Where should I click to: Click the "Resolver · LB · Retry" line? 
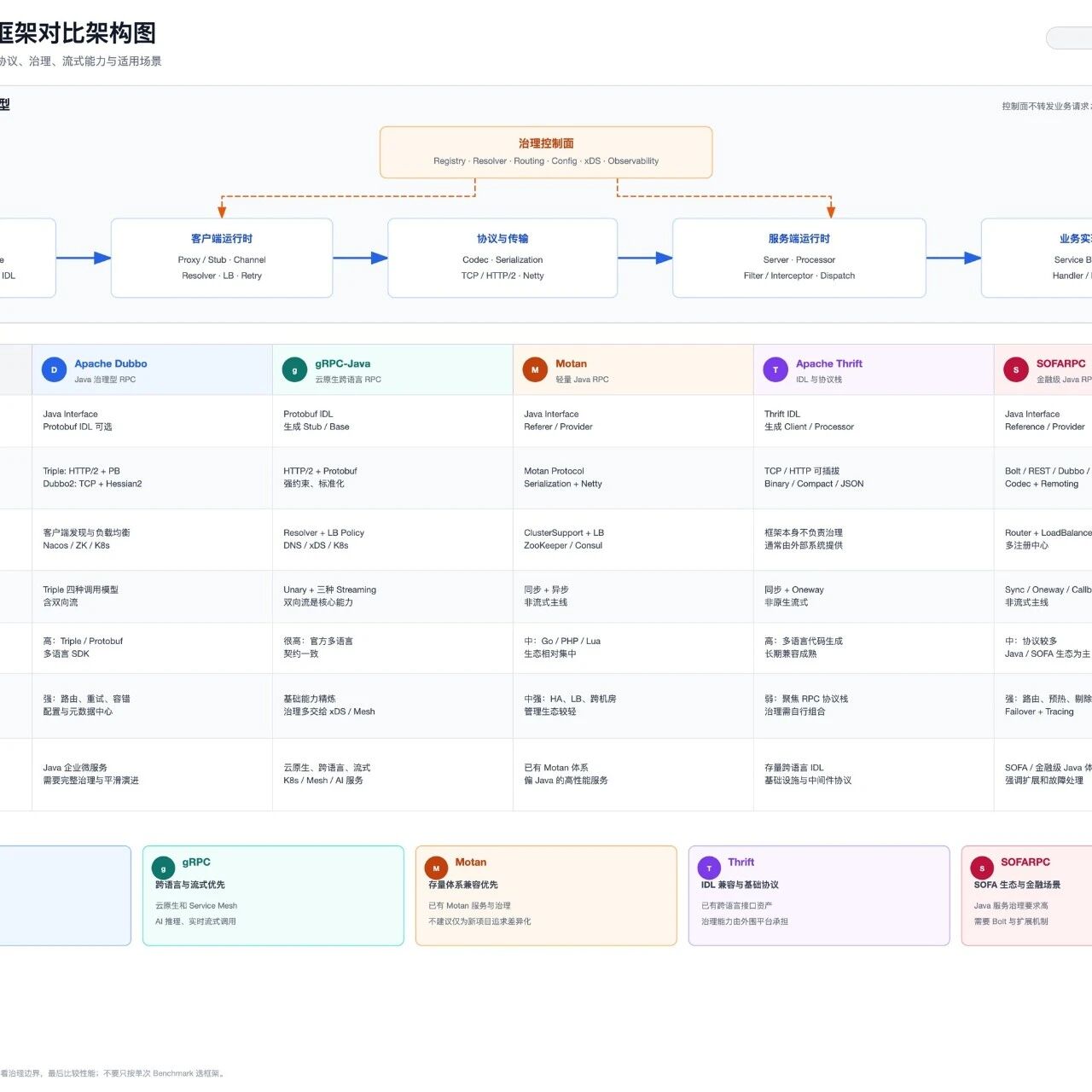[222, 276]
